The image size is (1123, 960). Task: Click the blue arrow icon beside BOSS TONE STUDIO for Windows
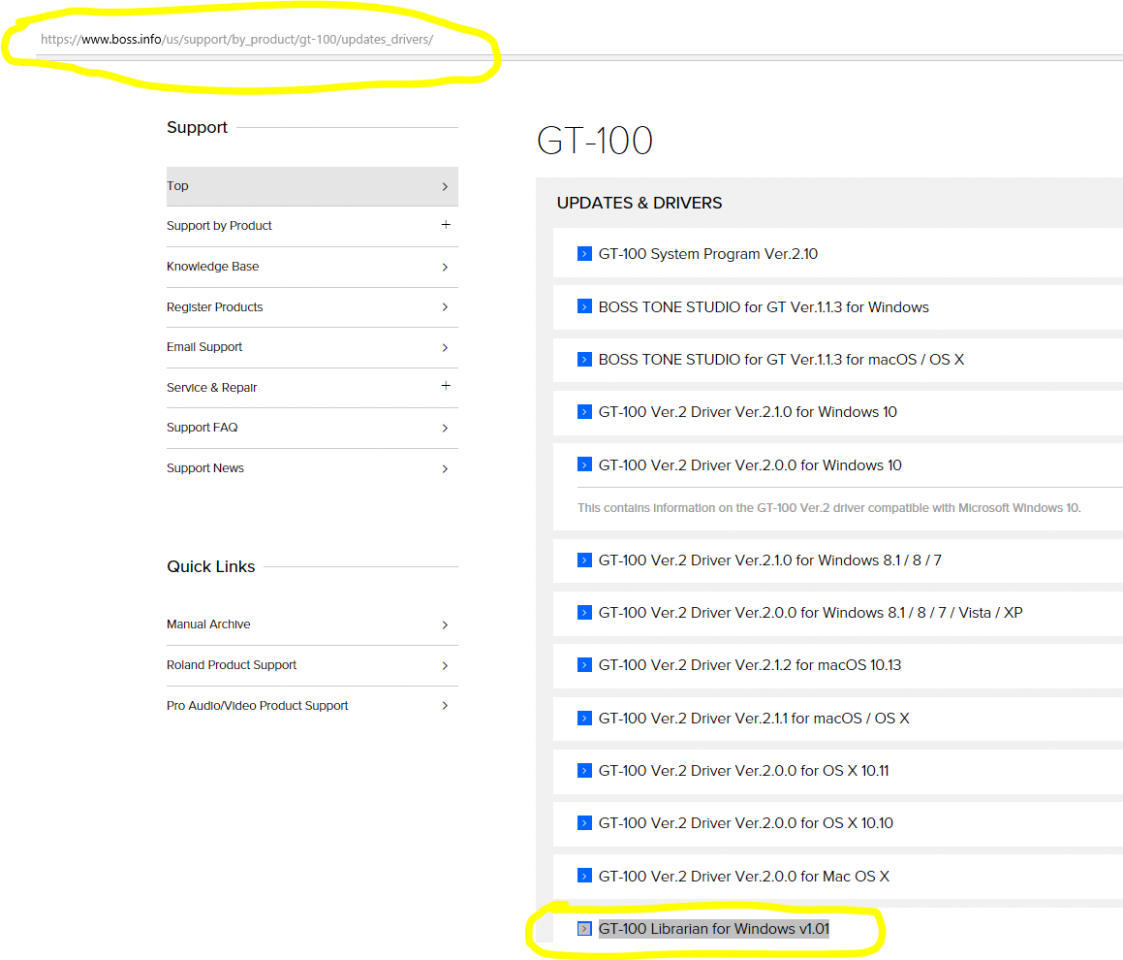[x=584, y=307]
